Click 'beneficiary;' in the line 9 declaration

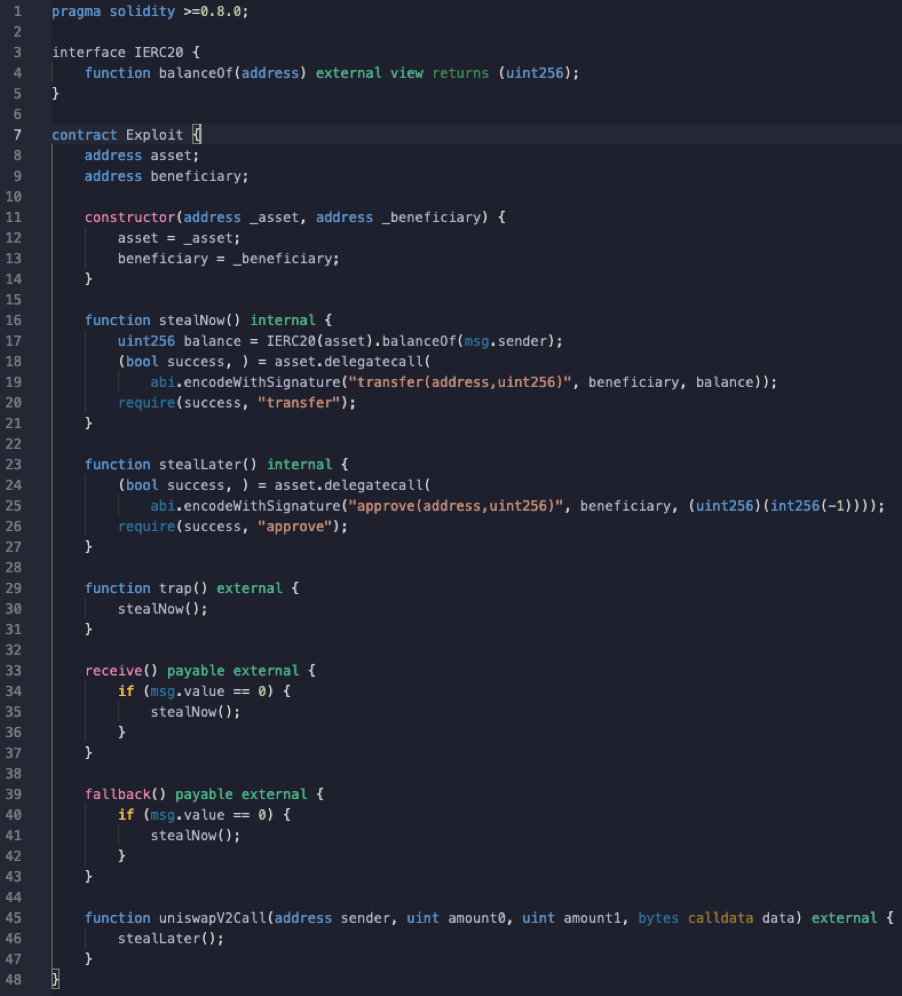point(199,176)
